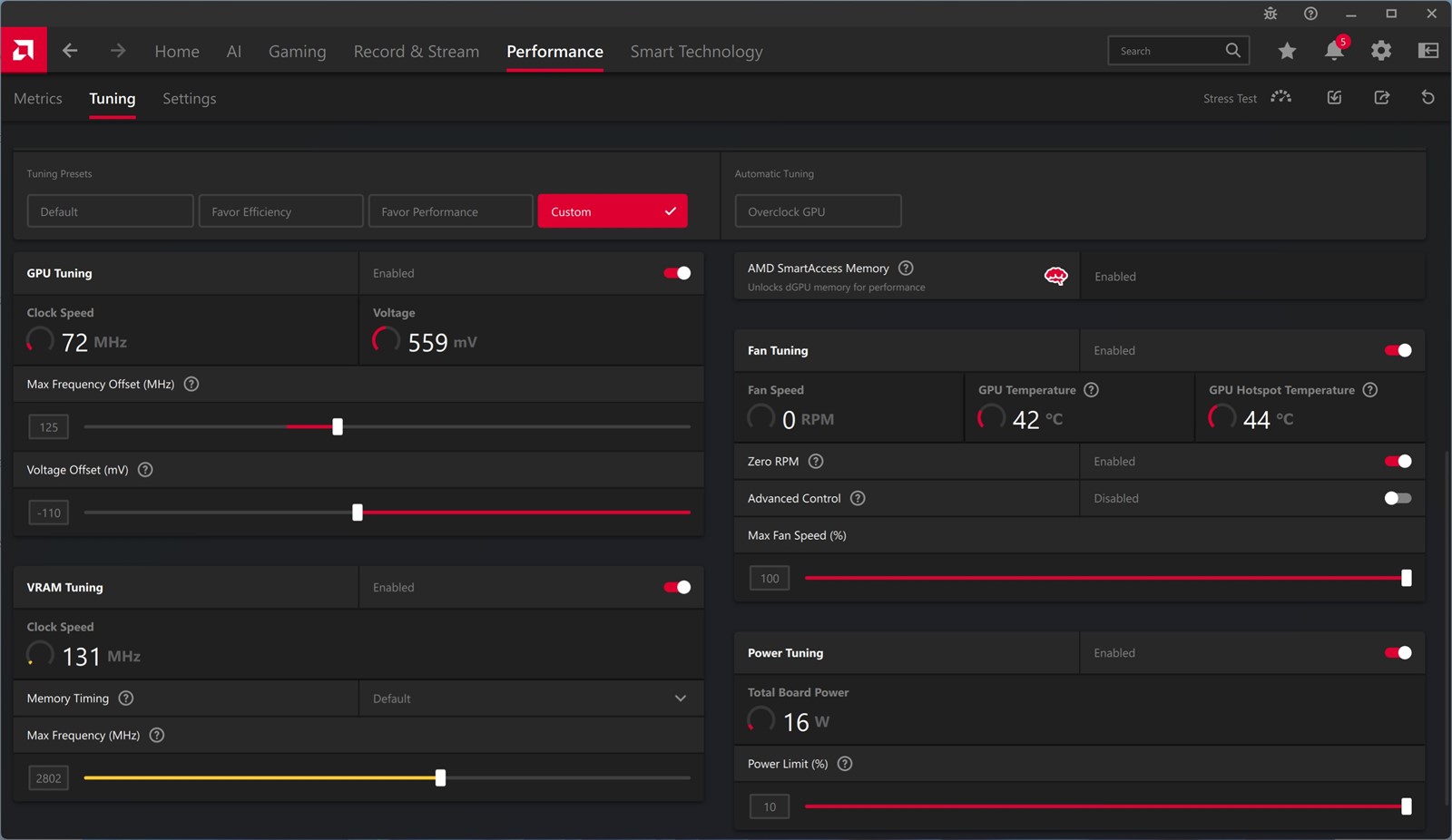
Task: Click the VRAM Max Frequency slider handle
Action: point(440,777)
